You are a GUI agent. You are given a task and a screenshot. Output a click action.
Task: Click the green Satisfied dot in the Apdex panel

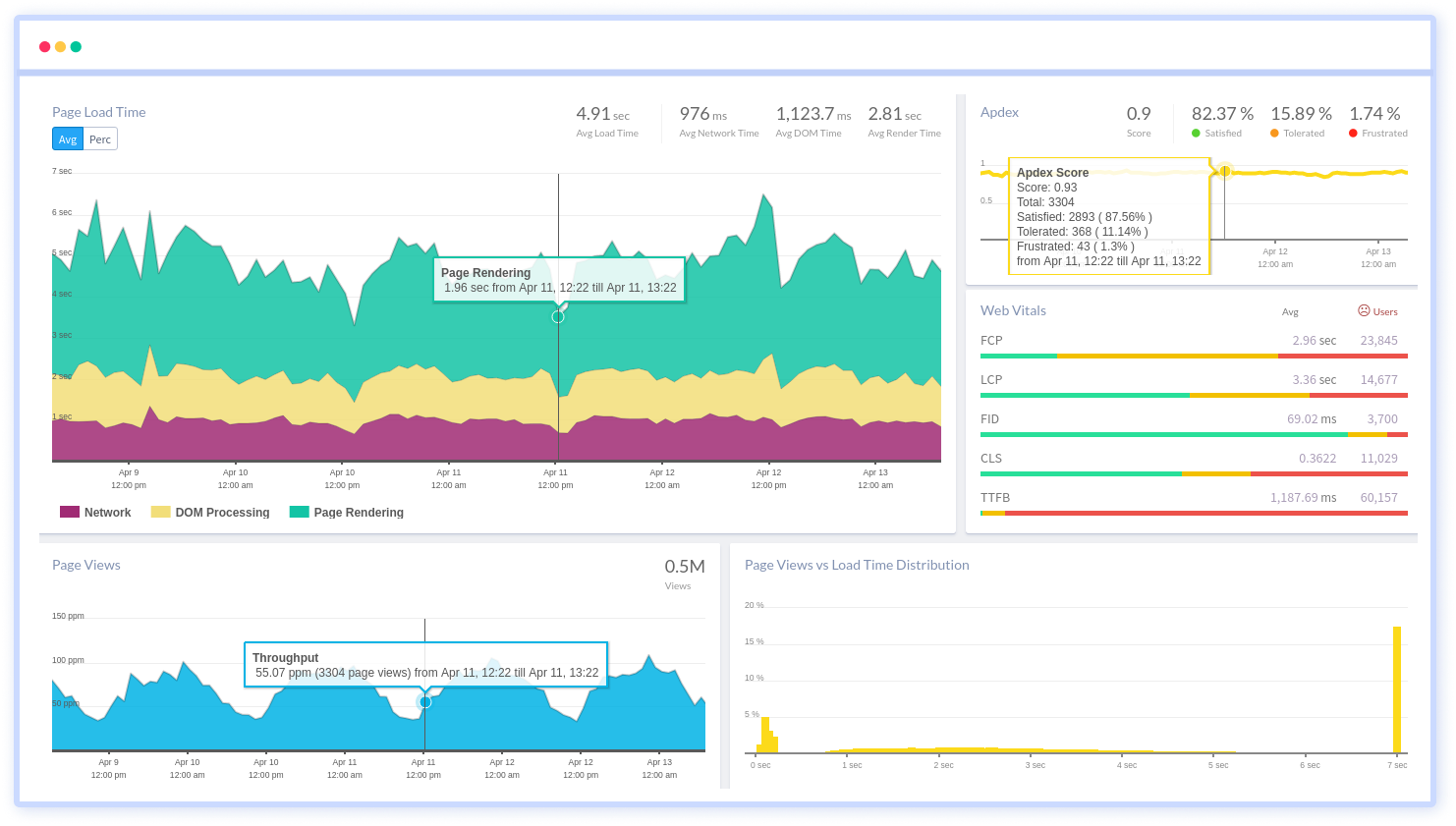[x=1195, y=133]
